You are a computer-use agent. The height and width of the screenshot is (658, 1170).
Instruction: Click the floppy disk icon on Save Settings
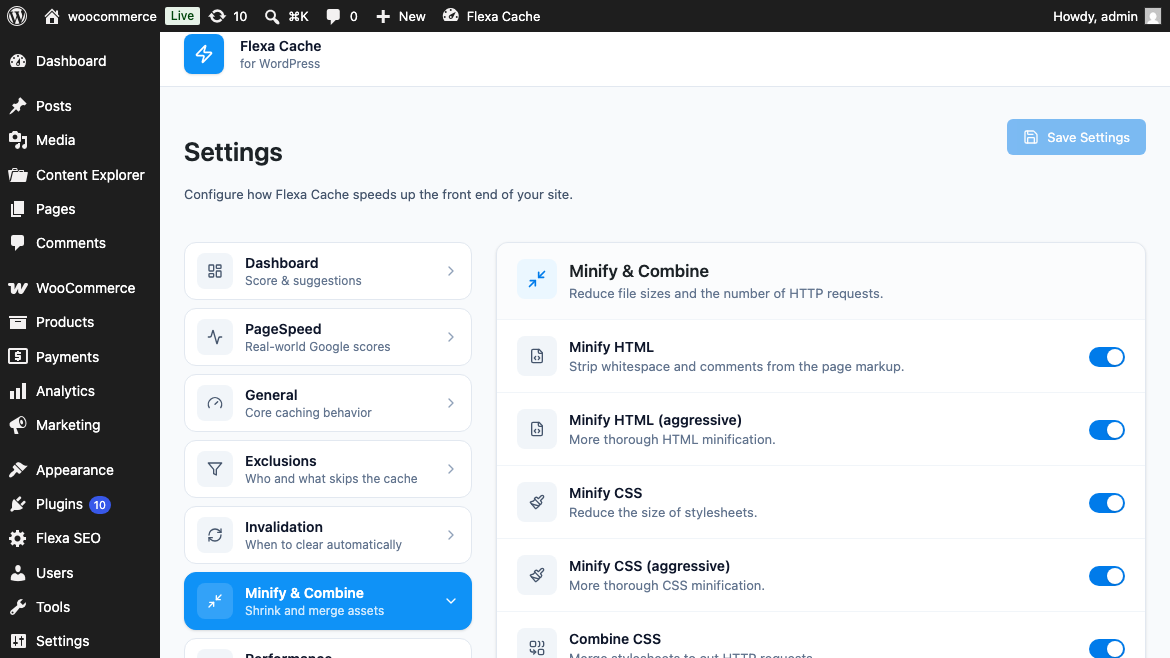pos(1030,137)
